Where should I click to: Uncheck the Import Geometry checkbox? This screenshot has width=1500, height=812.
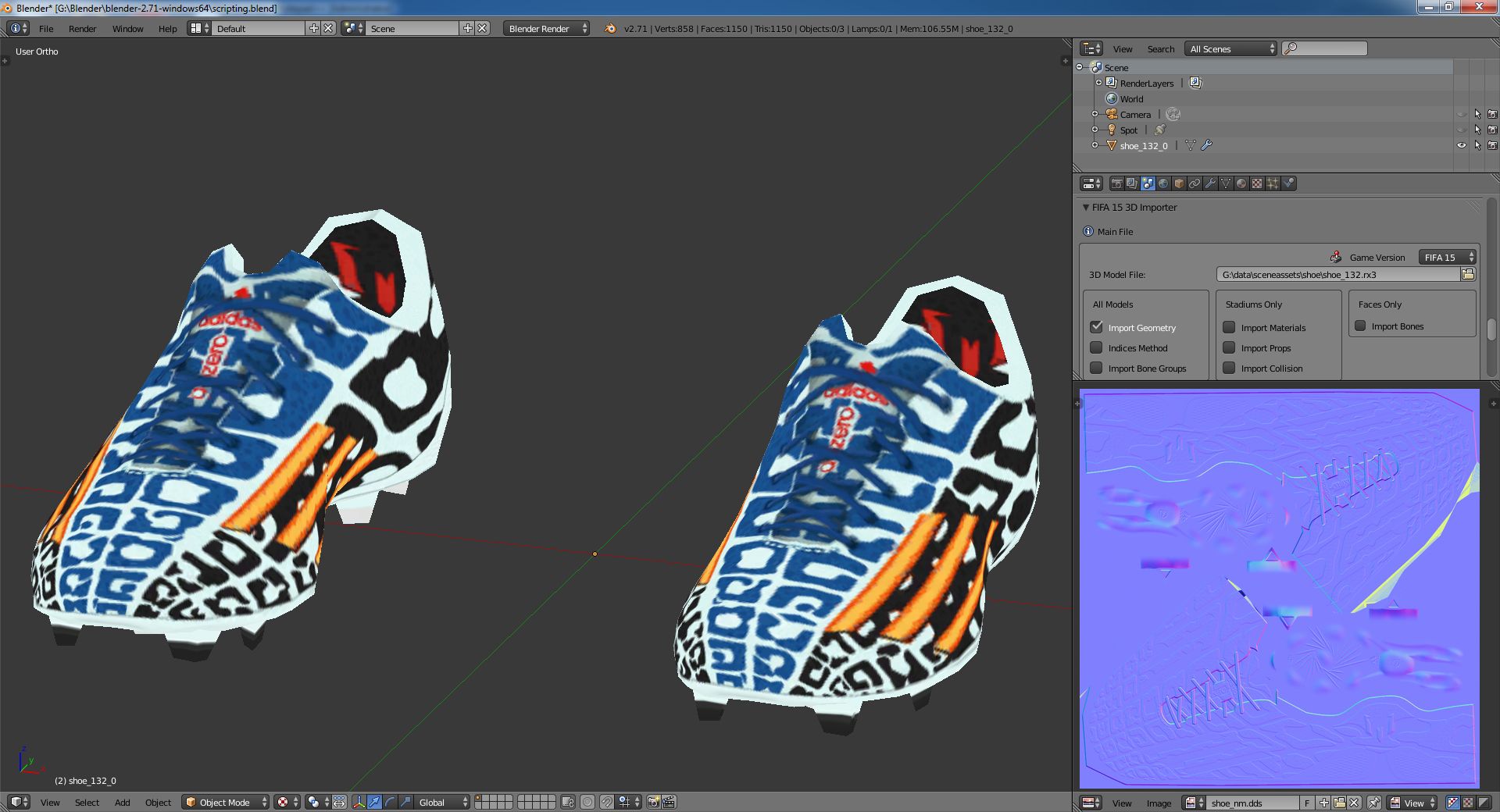point(1097,327)
